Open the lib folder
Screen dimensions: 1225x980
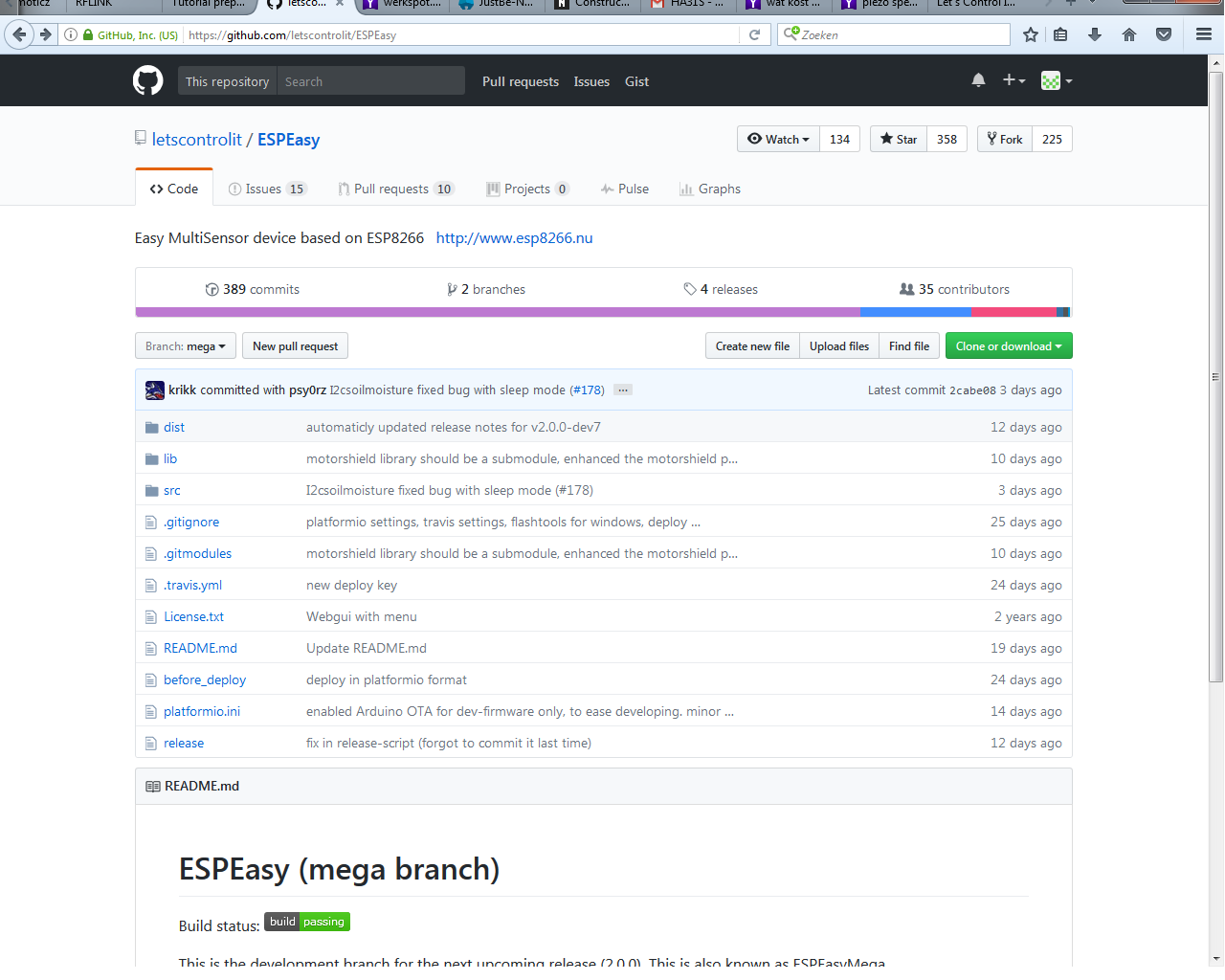click(x=170, y=458)
